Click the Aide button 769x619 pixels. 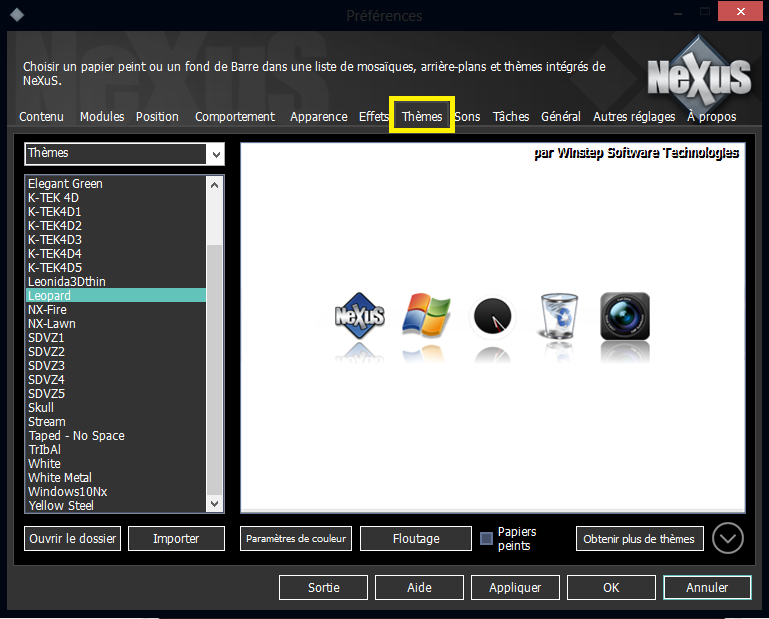pyautogui.click(x=419, y=588)
